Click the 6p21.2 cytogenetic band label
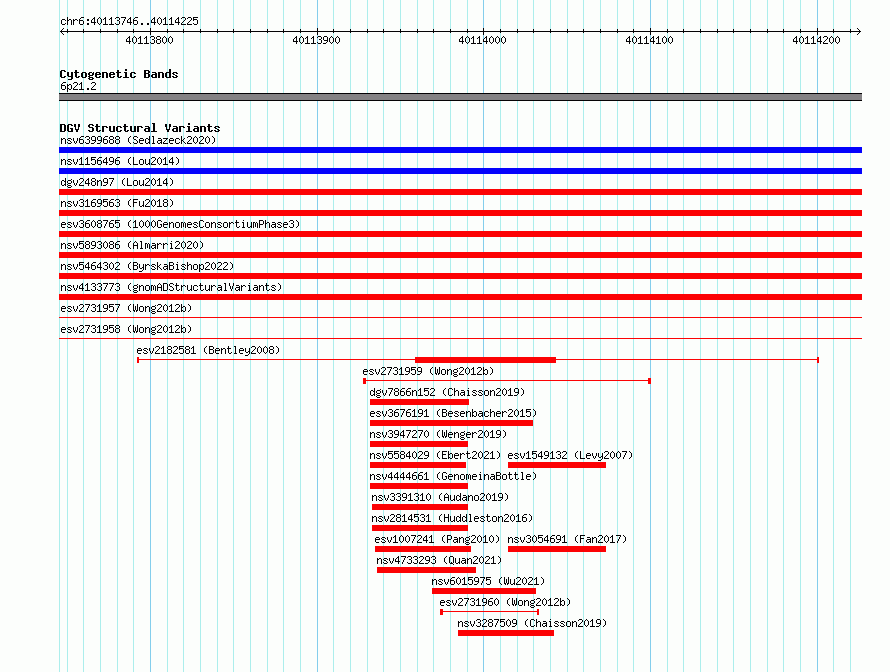Screen dimensions: 890x672 point(78,86)
